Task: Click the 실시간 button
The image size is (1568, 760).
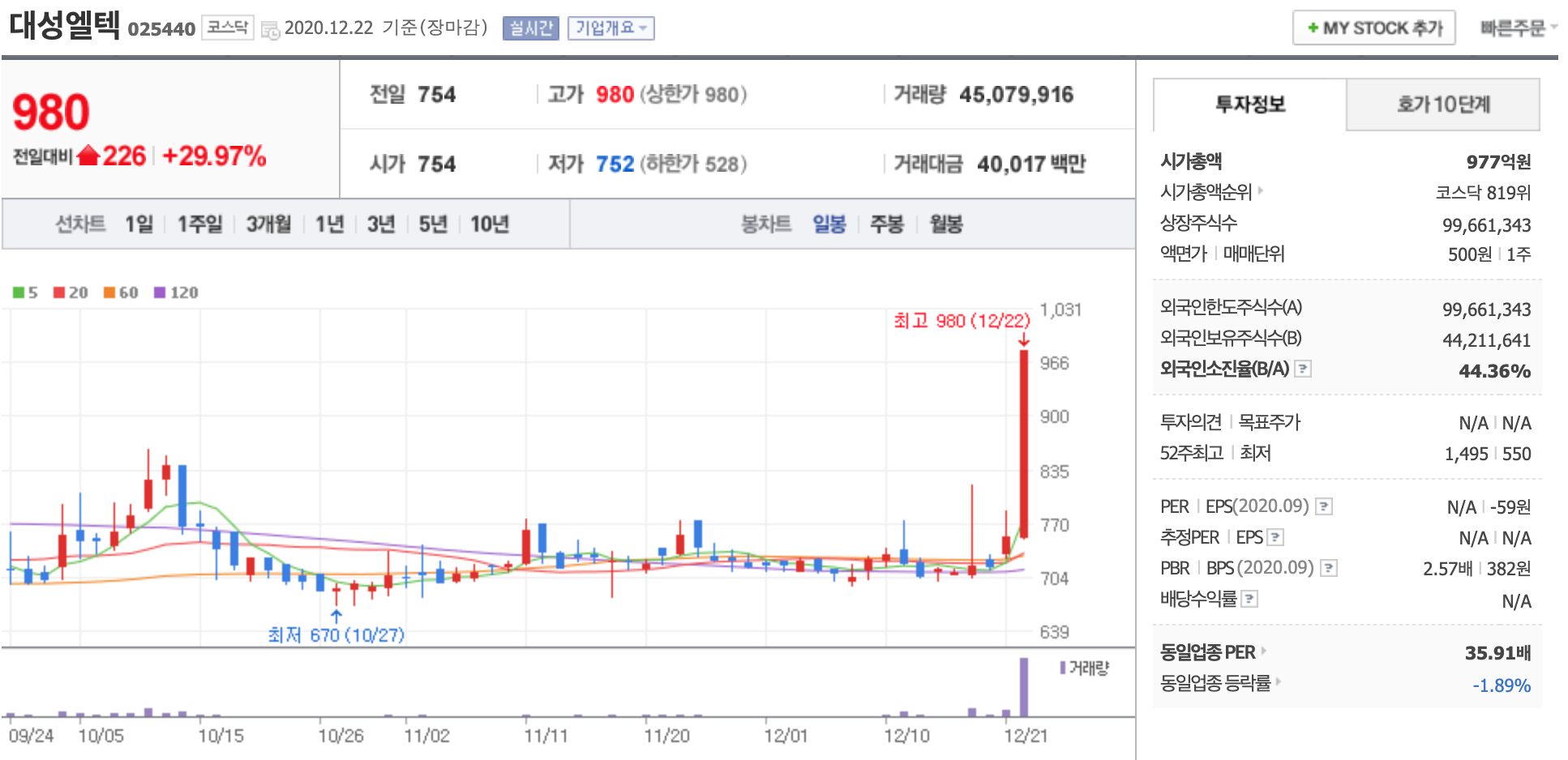Action: point(531,28)
